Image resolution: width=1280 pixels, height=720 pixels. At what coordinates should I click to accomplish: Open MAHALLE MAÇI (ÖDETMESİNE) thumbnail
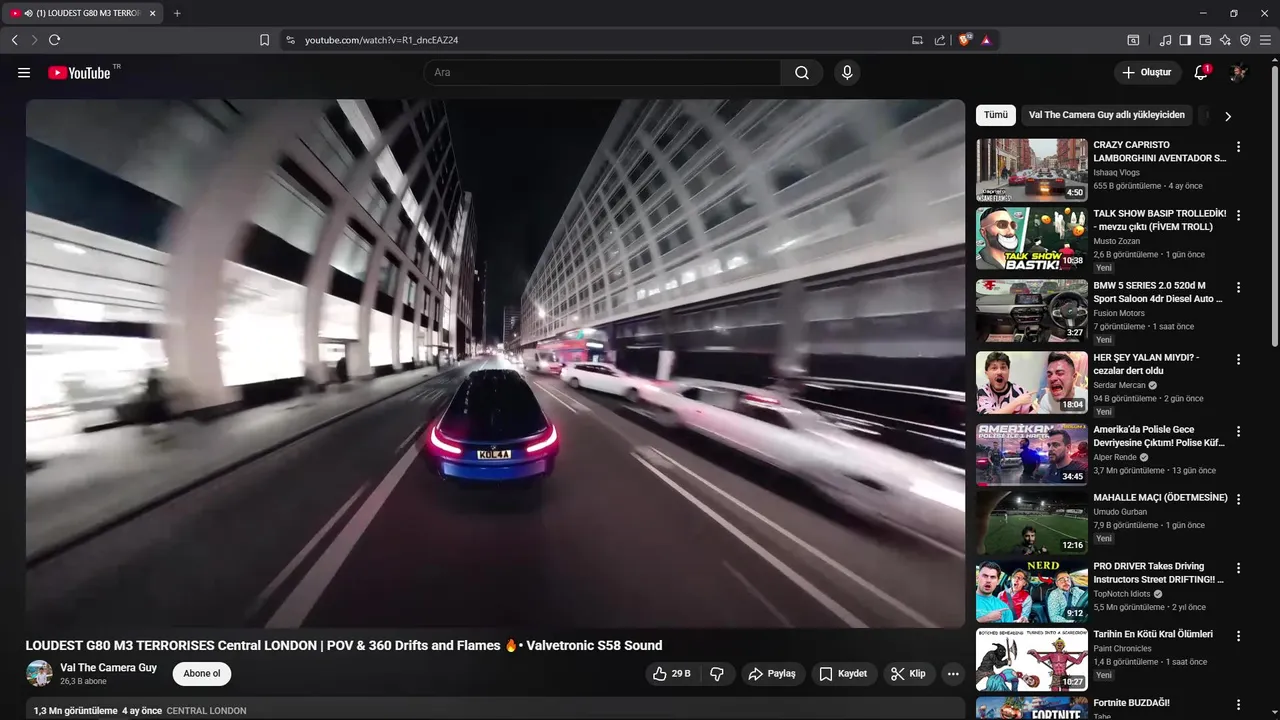[x=1032, y=522]
